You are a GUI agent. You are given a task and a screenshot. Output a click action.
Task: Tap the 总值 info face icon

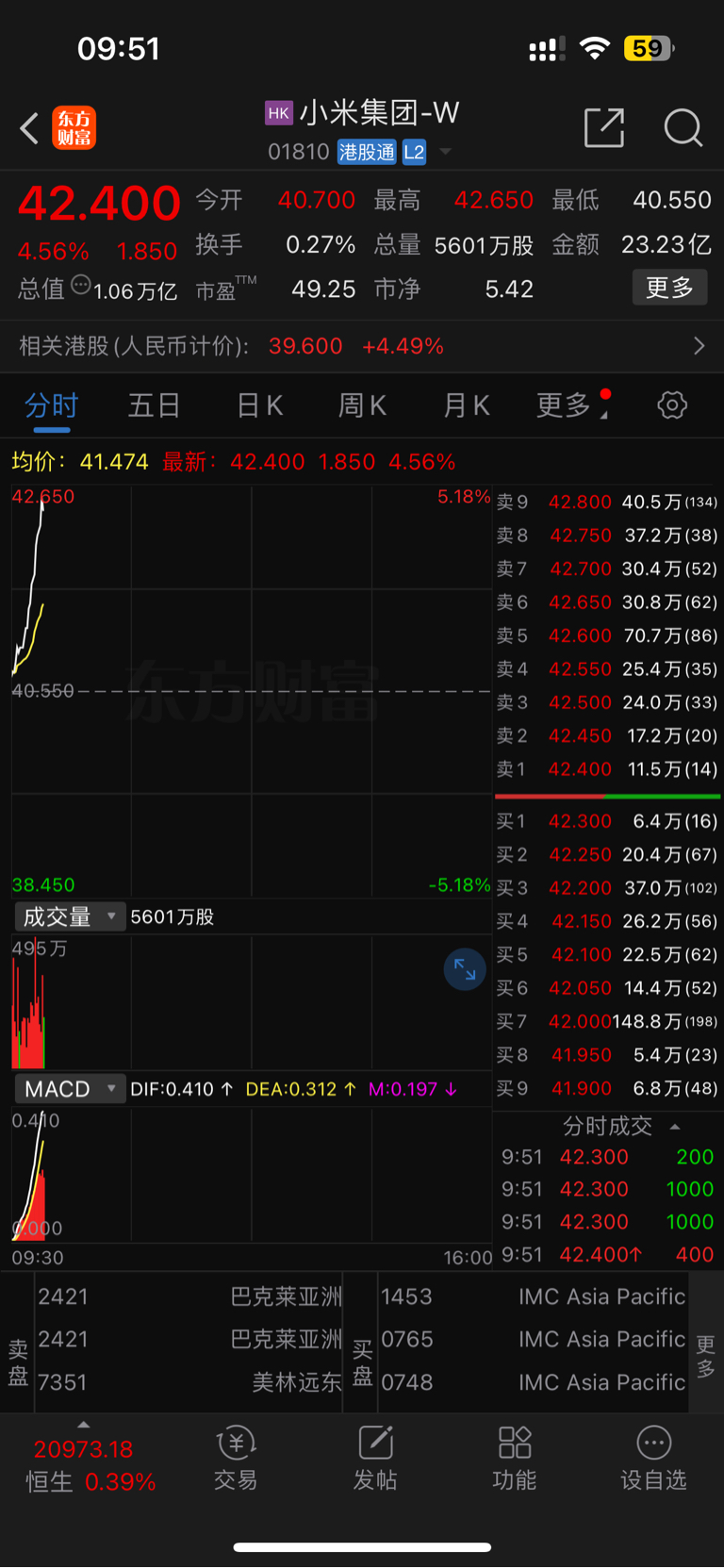pos(81,285)
